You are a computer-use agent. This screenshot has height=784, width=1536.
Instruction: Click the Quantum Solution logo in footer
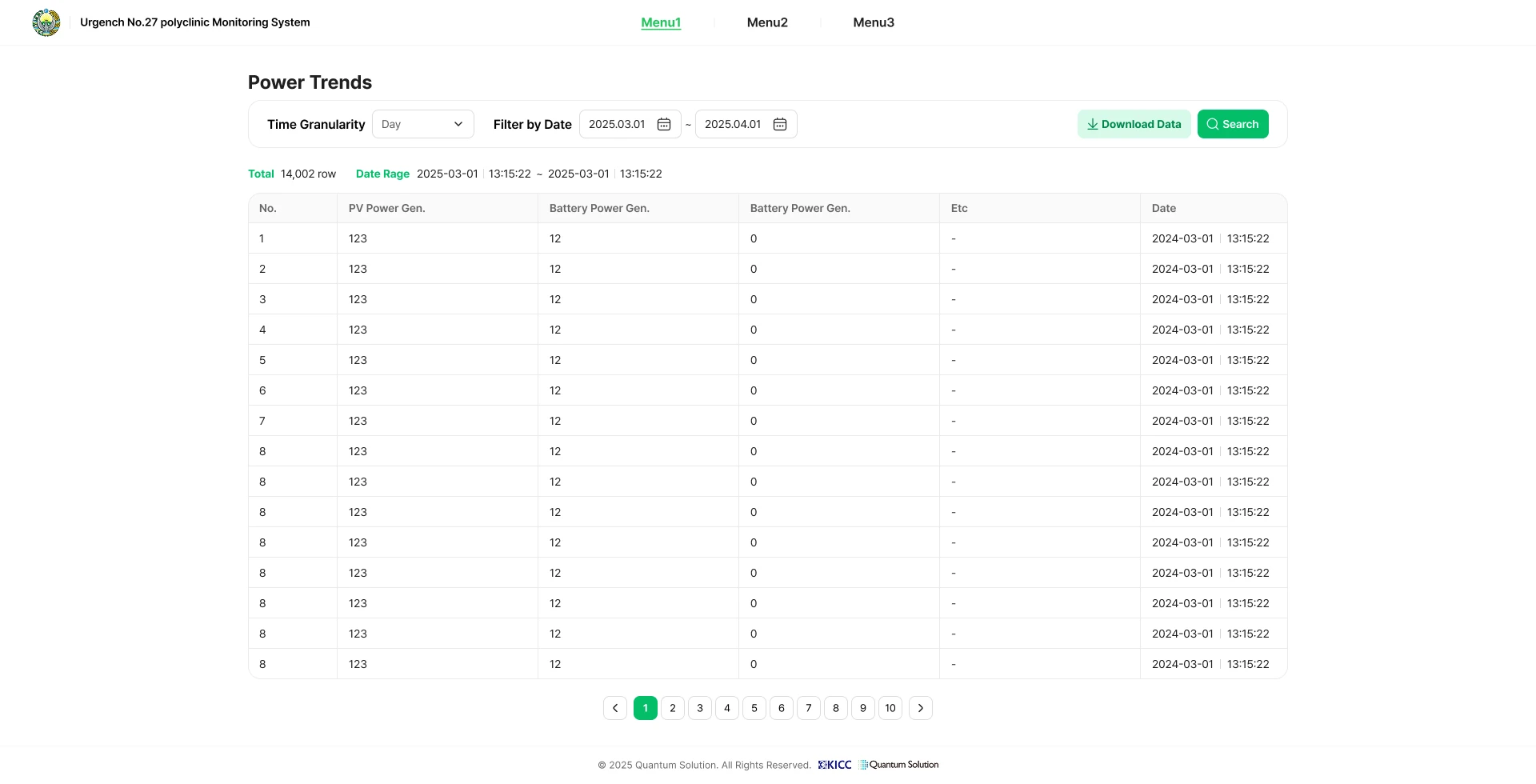(x=898, y=765)
